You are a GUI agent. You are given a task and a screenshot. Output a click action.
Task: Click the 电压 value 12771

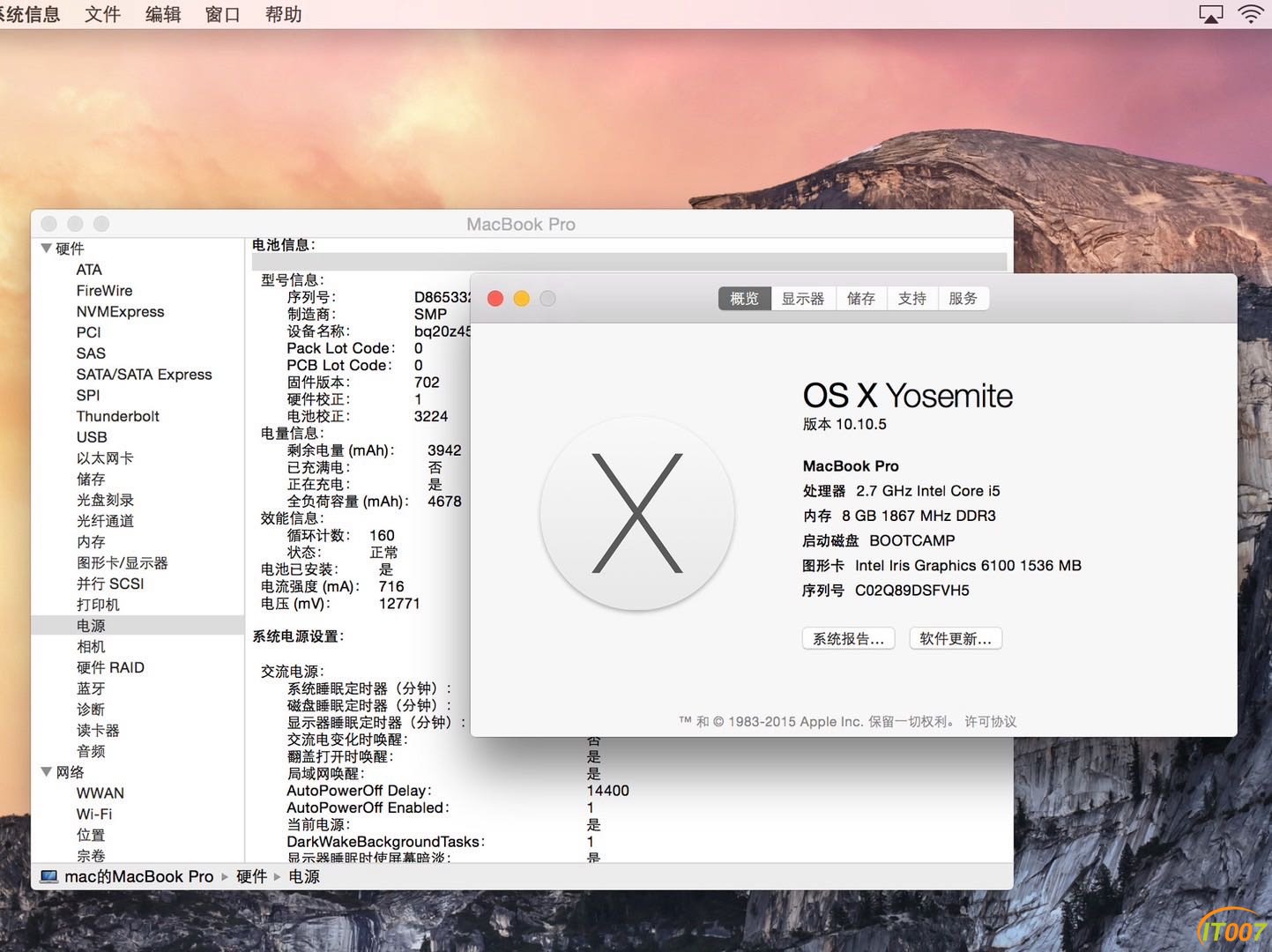[x=399, y=604]
